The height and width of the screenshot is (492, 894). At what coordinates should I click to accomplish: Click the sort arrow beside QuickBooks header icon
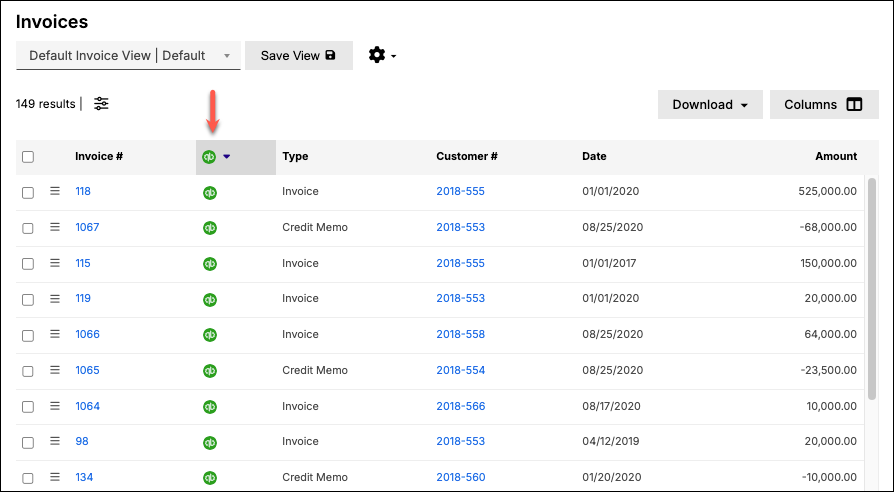(x=226, y=156)
